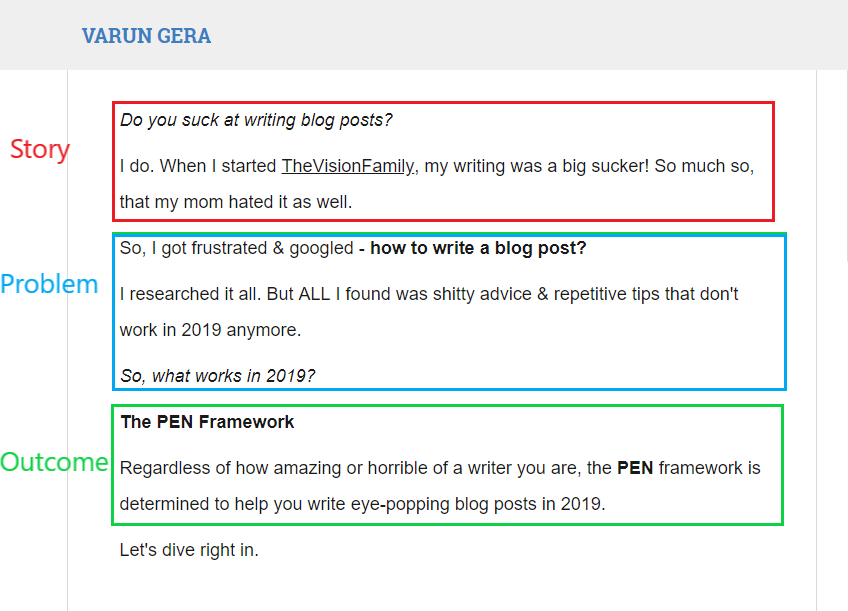Click the 'Let's dive right in.' sentence

pos(189,549)
